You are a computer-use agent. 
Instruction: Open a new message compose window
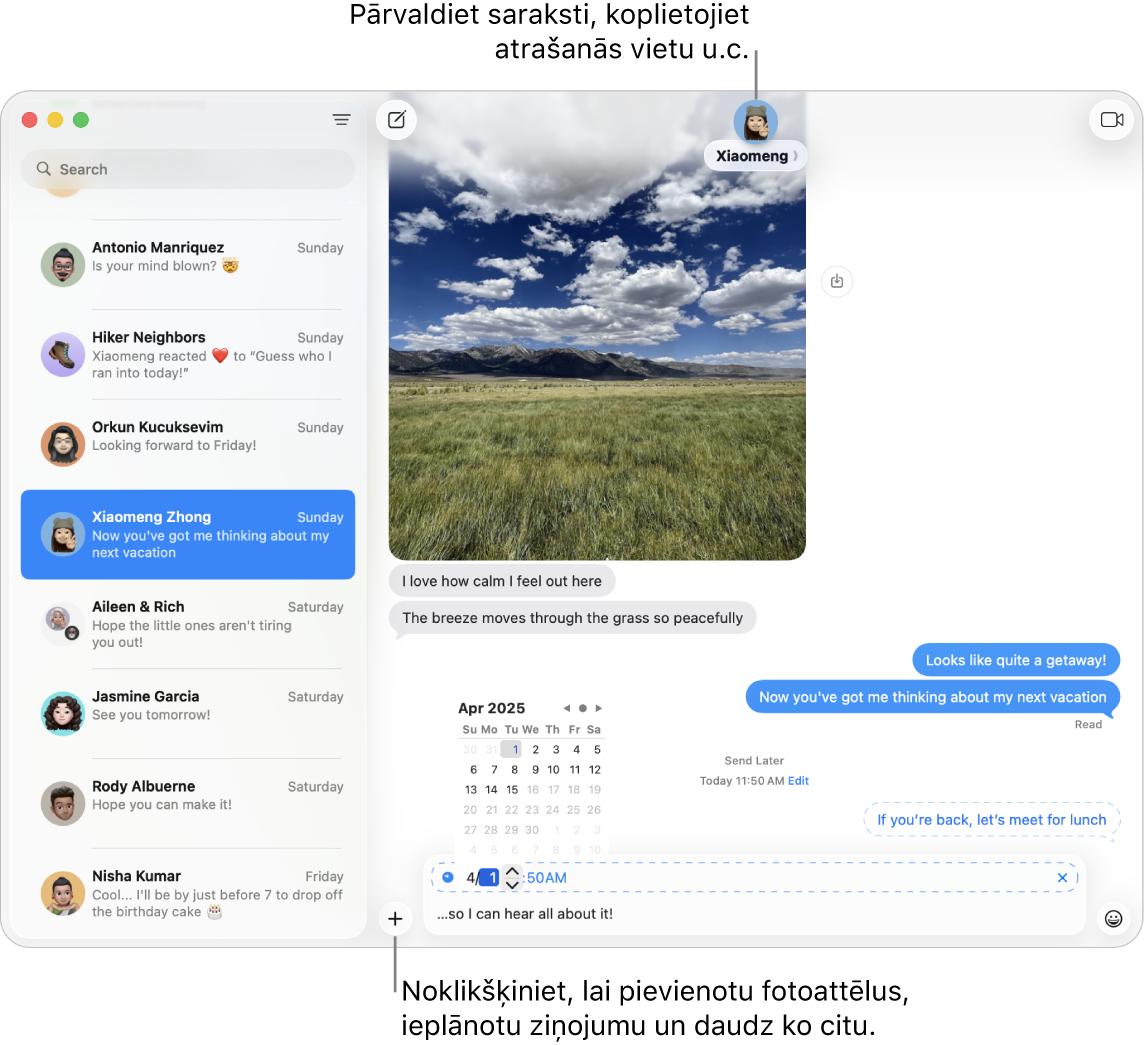tap(396, 120)
